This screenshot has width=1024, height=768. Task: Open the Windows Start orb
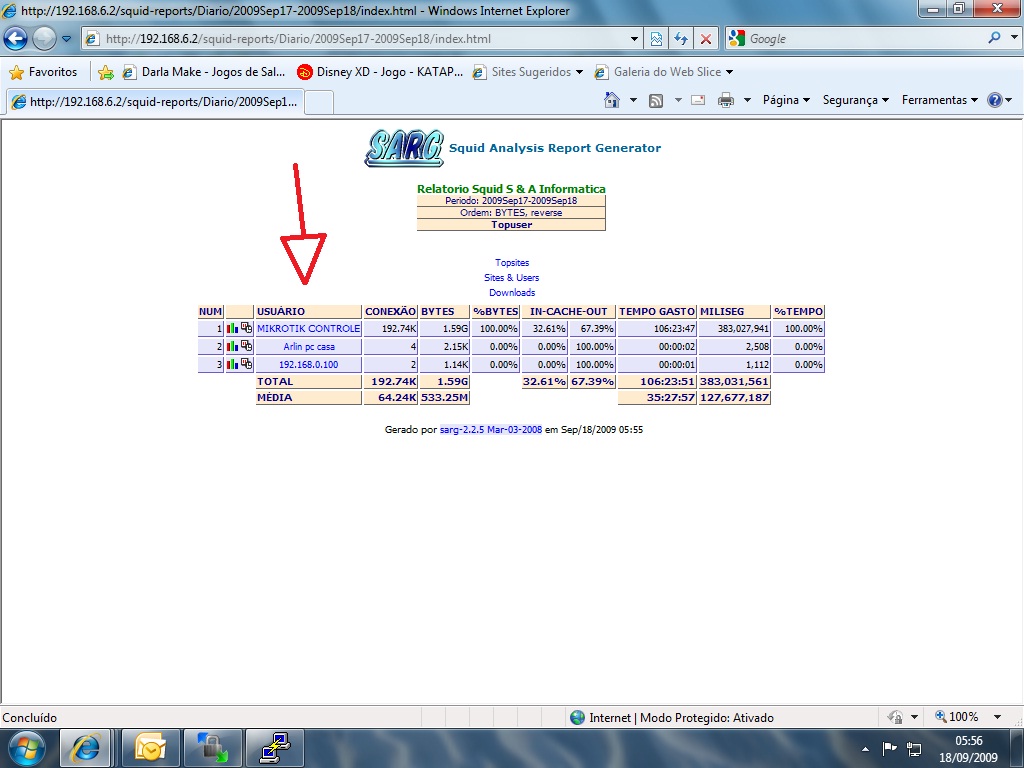[27, 748]
